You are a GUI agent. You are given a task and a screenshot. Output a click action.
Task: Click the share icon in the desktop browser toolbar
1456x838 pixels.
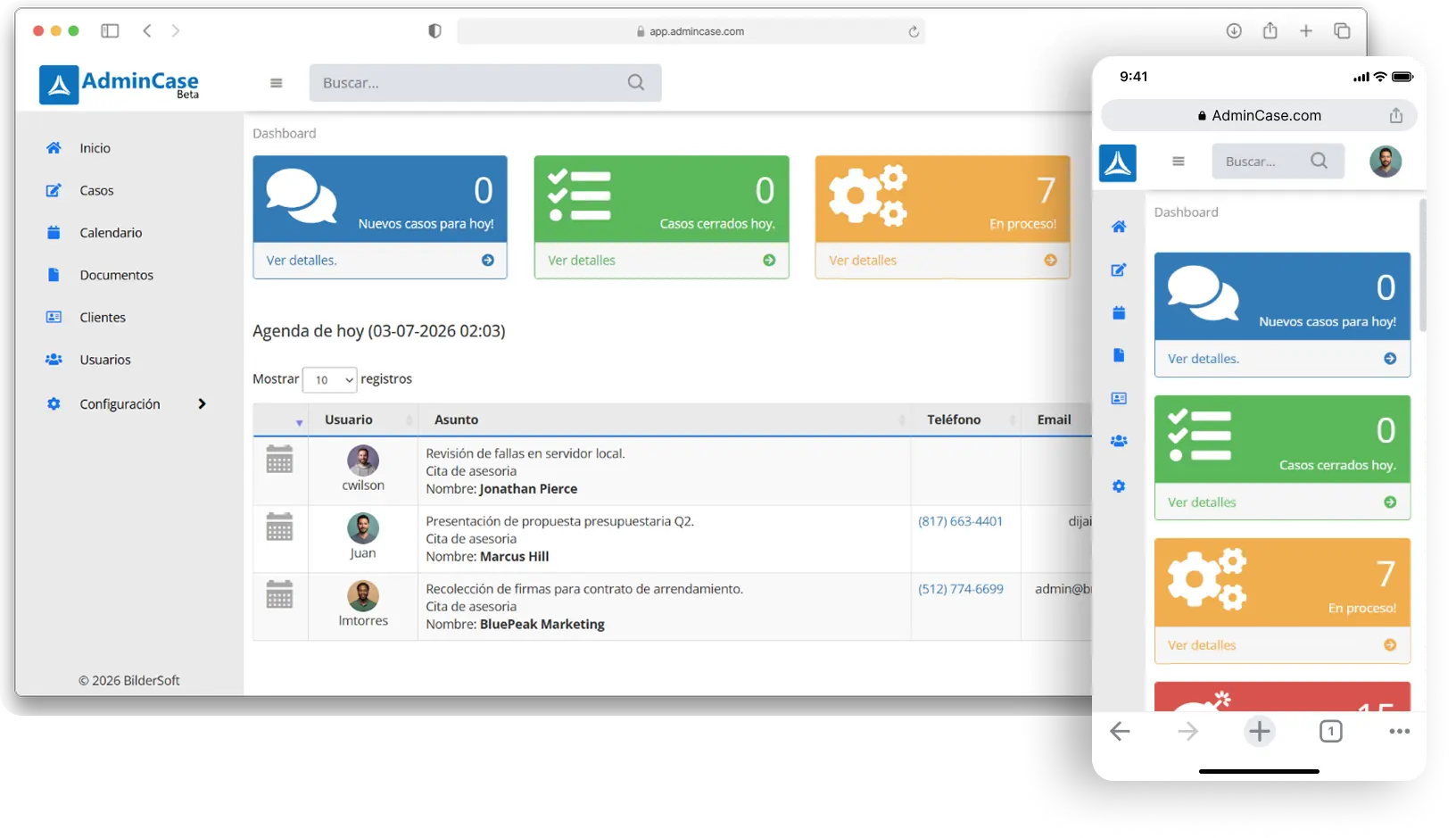[1270, 31]
